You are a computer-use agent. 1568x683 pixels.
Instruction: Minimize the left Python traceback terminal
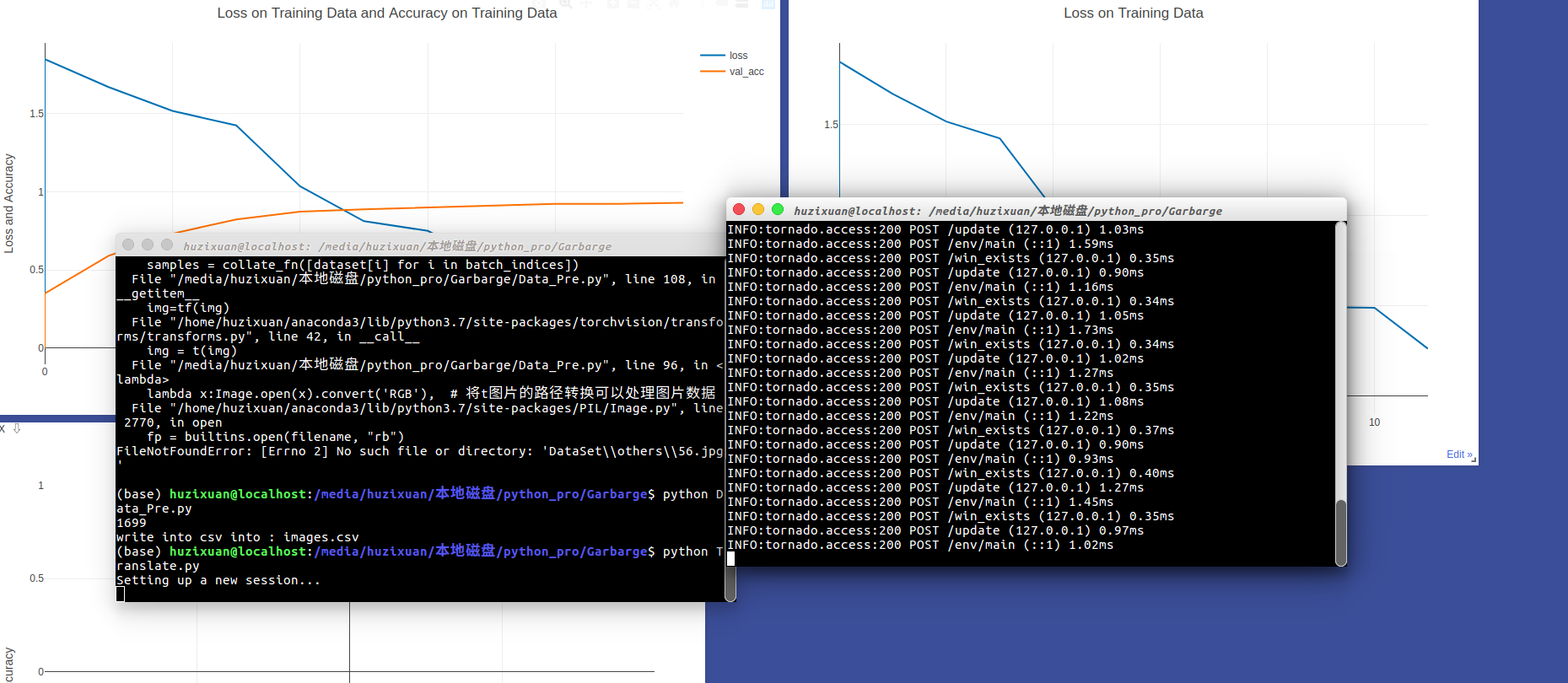(x=148, y=245)
